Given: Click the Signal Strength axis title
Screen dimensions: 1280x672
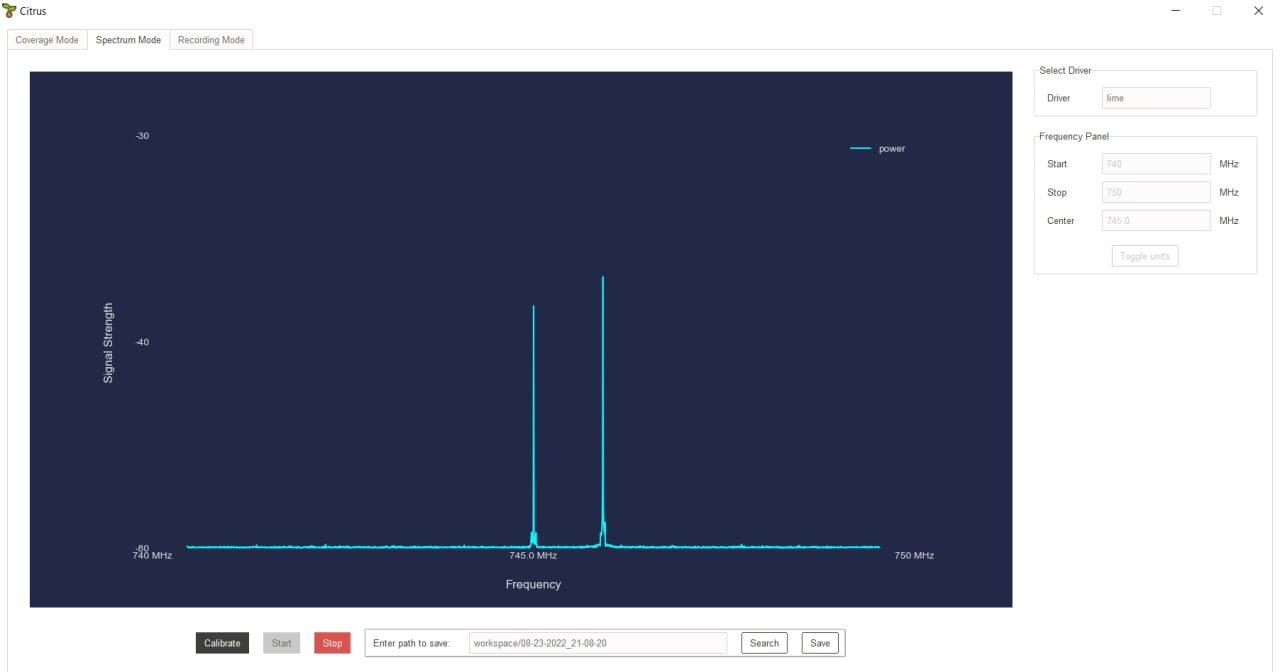Looking at the screenshot, I should (x=108, y=343).
